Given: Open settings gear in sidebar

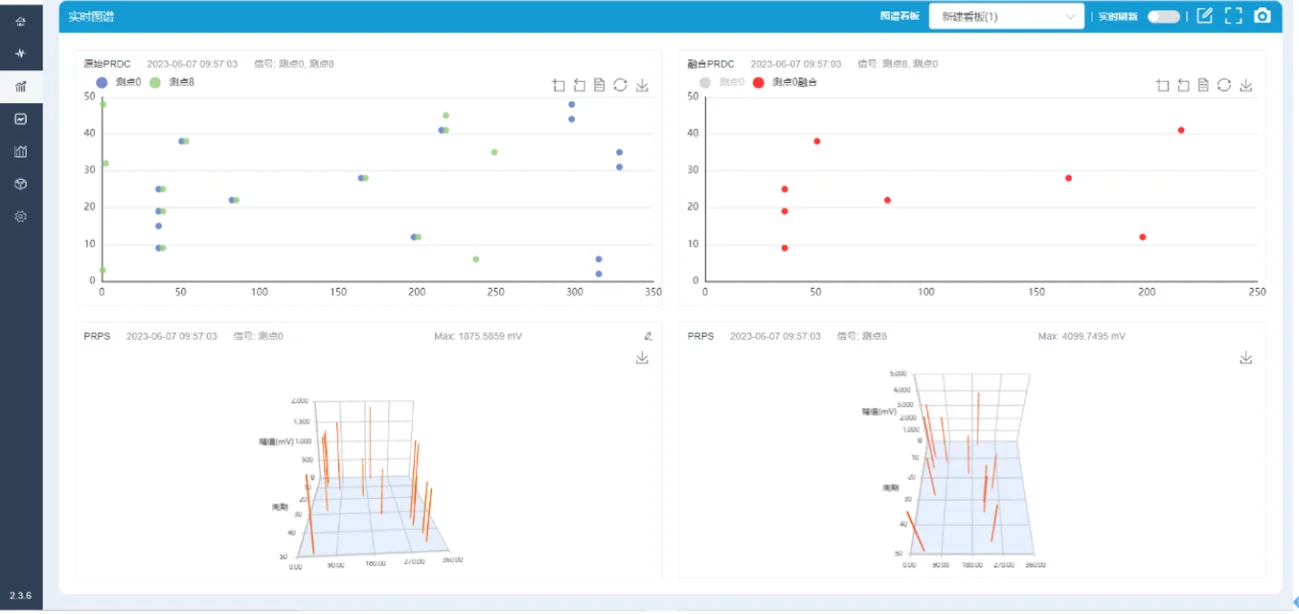Looking at the screenshot, I should pyautogui.click(x=21, y=217).
